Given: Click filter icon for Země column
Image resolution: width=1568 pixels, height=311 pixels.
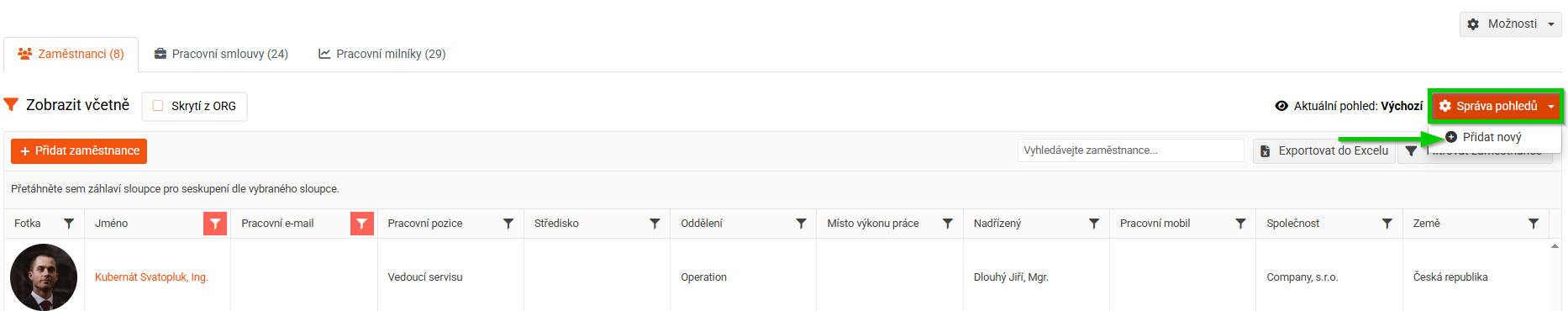Looking at the screenshot, I should coord(1534,224).
